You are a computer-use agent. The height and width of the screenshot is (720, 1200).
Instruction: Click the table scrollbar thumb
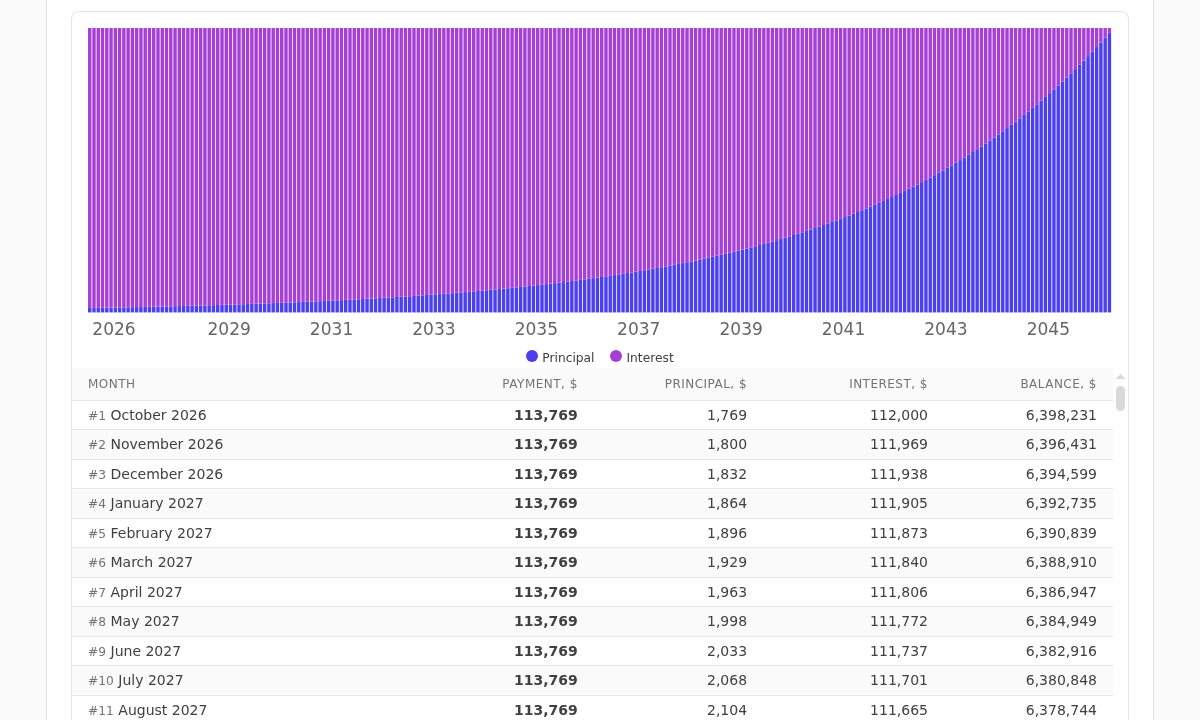point(1120,398)
